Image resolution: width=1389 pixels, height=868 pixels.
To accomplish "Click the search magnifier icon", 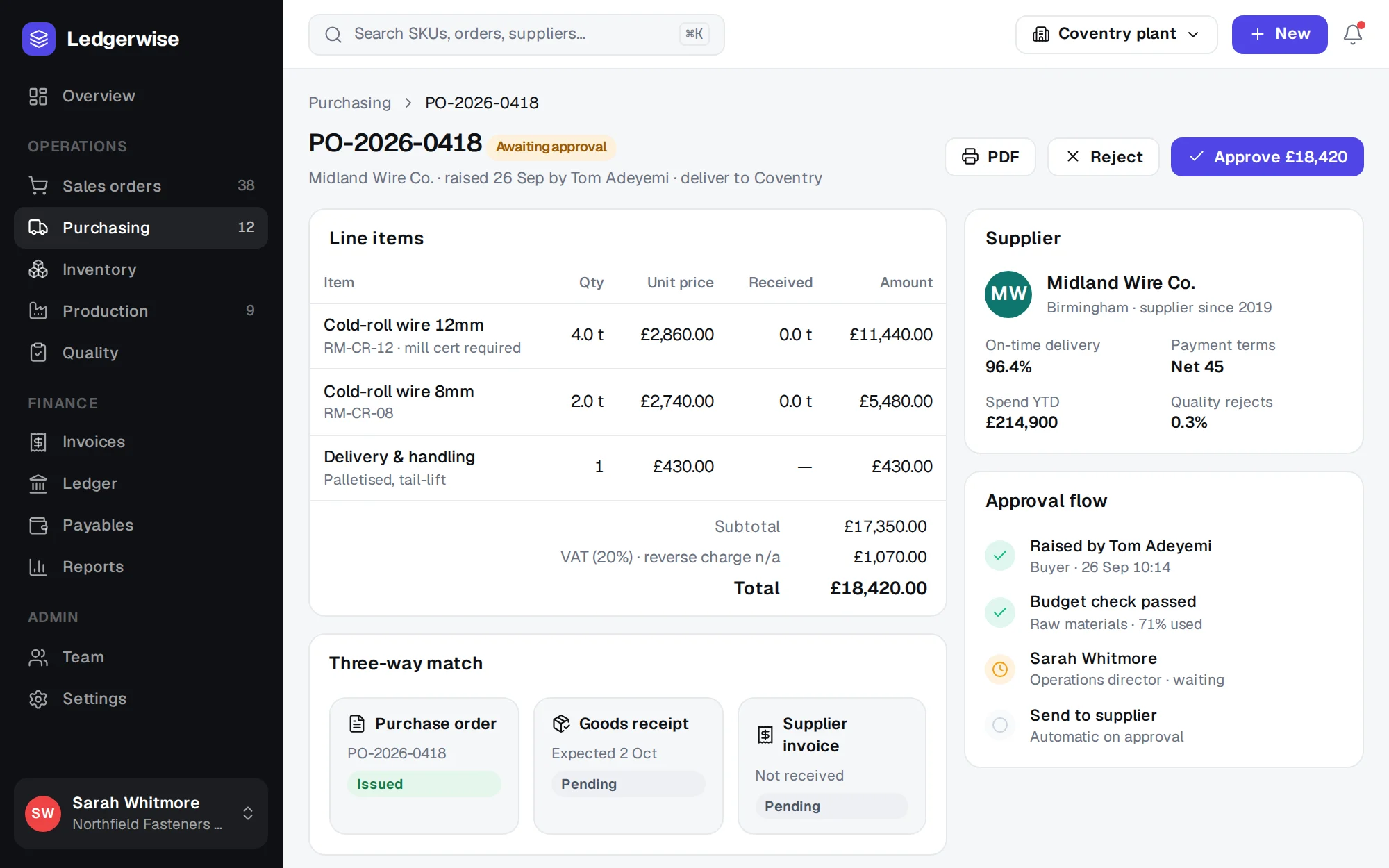I will (x=333, y=34).
